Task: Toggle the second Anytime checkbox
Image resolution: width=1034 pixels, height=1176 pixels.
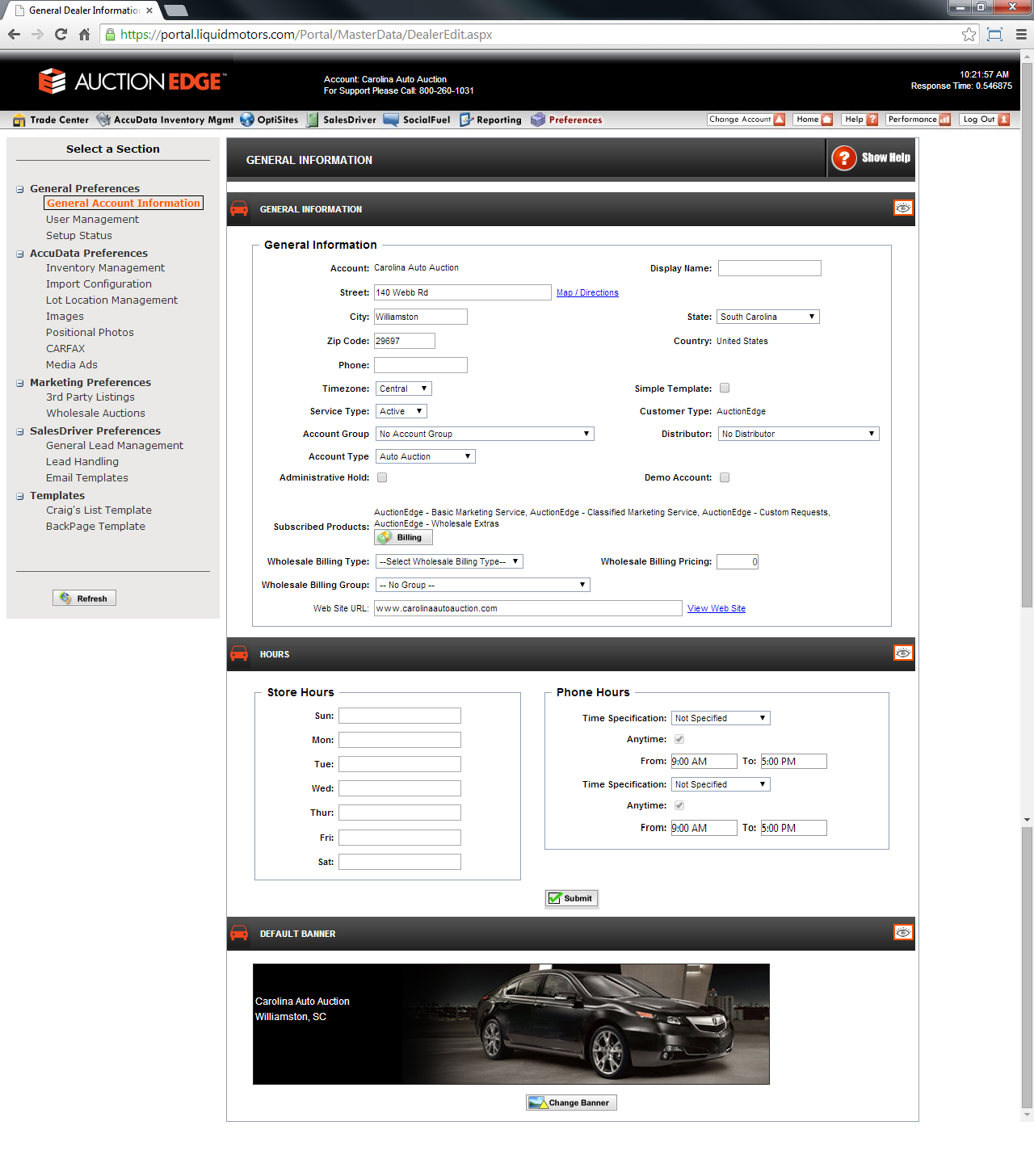Action: click(x=679, y=805)
